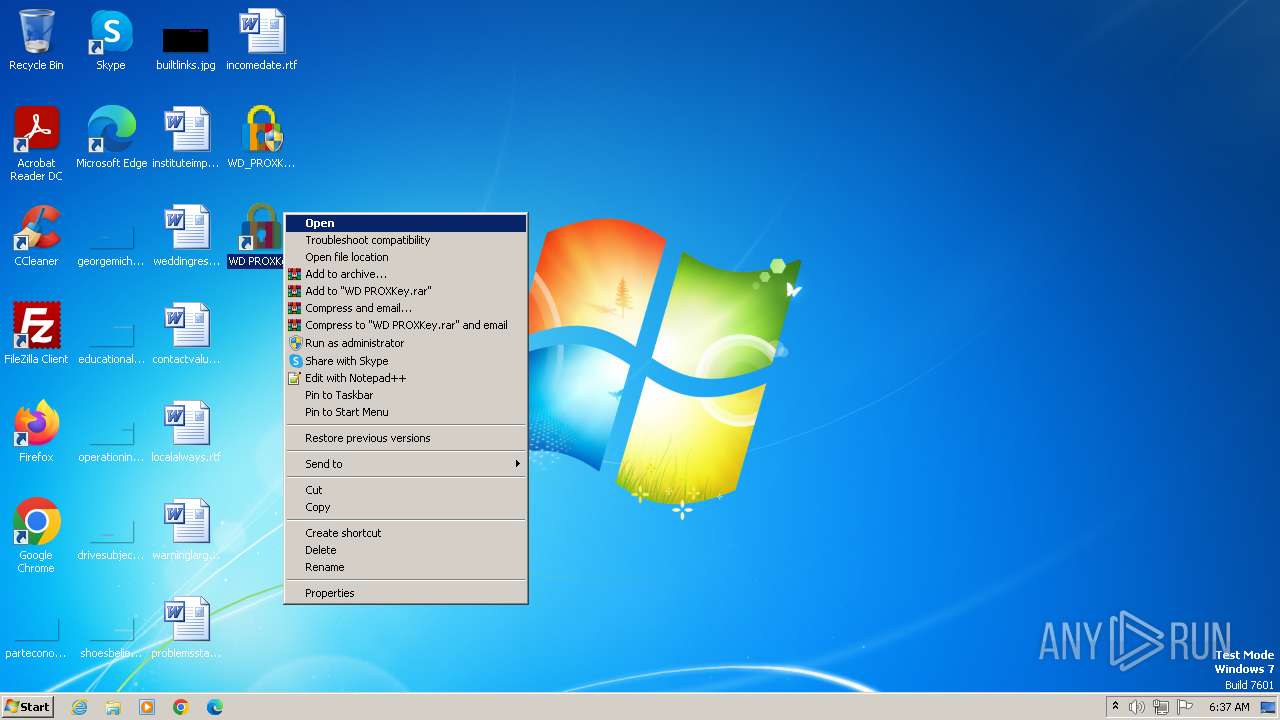
Task: Open Chrome from the taskbar
Action: 181,707
